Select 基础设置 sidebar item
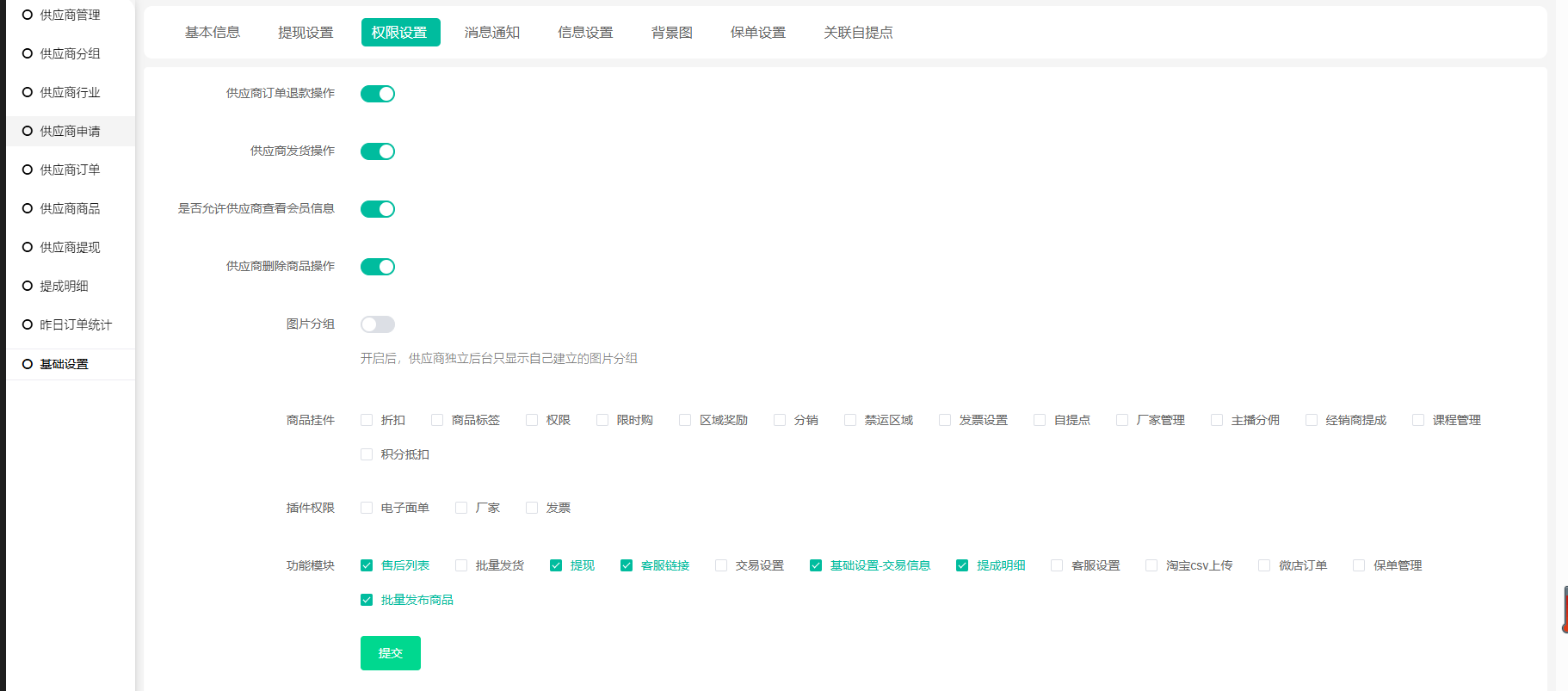 tap(64, 364)
